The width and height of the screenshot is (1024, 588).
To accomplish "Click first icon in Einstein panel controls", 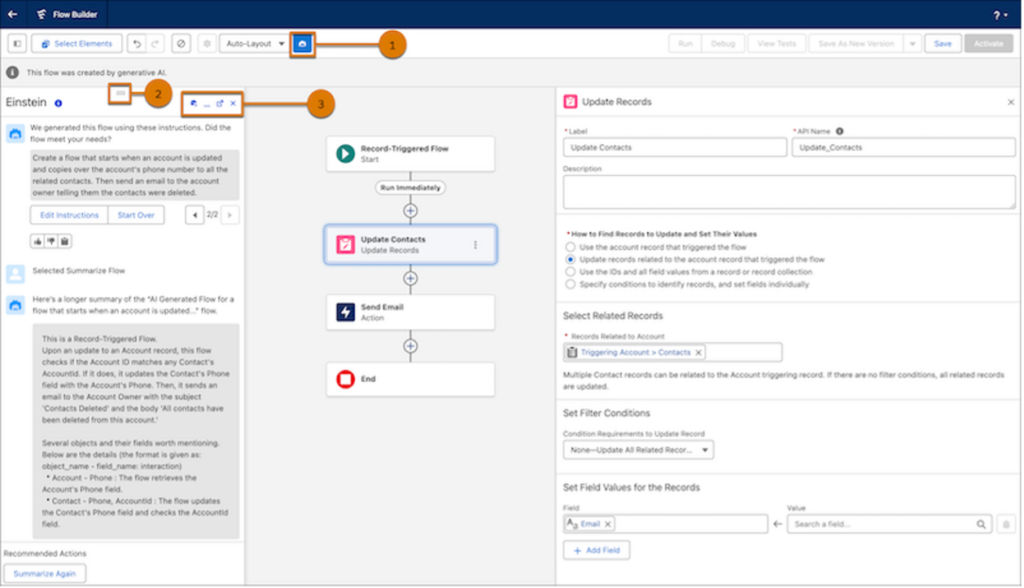I will (193, 103).
